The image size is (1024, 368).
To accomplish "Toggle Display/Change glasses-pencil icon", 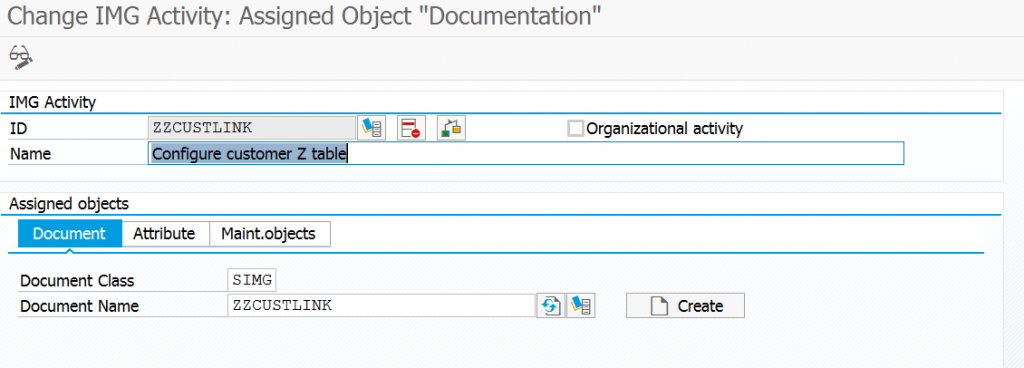I will click(21, 58).
